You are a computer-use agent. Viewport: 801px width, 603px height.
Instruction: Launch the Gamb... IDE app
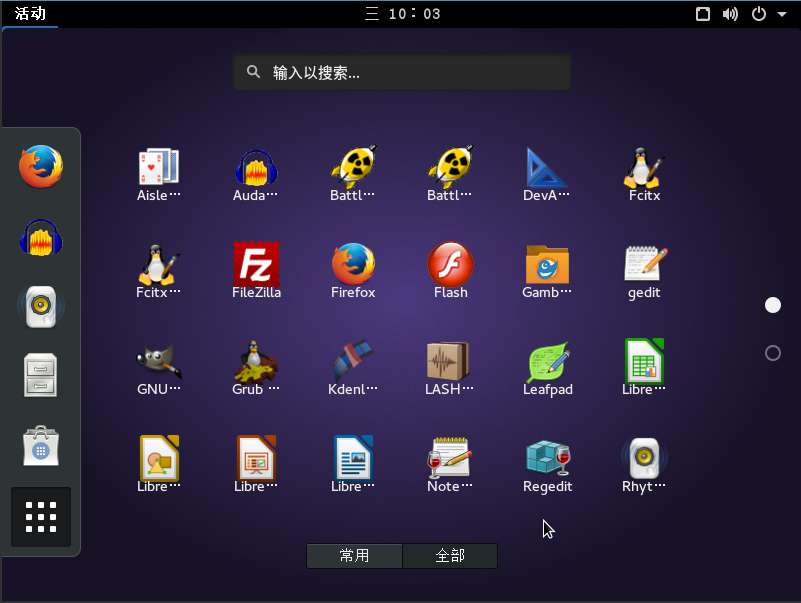coord(547,271)
